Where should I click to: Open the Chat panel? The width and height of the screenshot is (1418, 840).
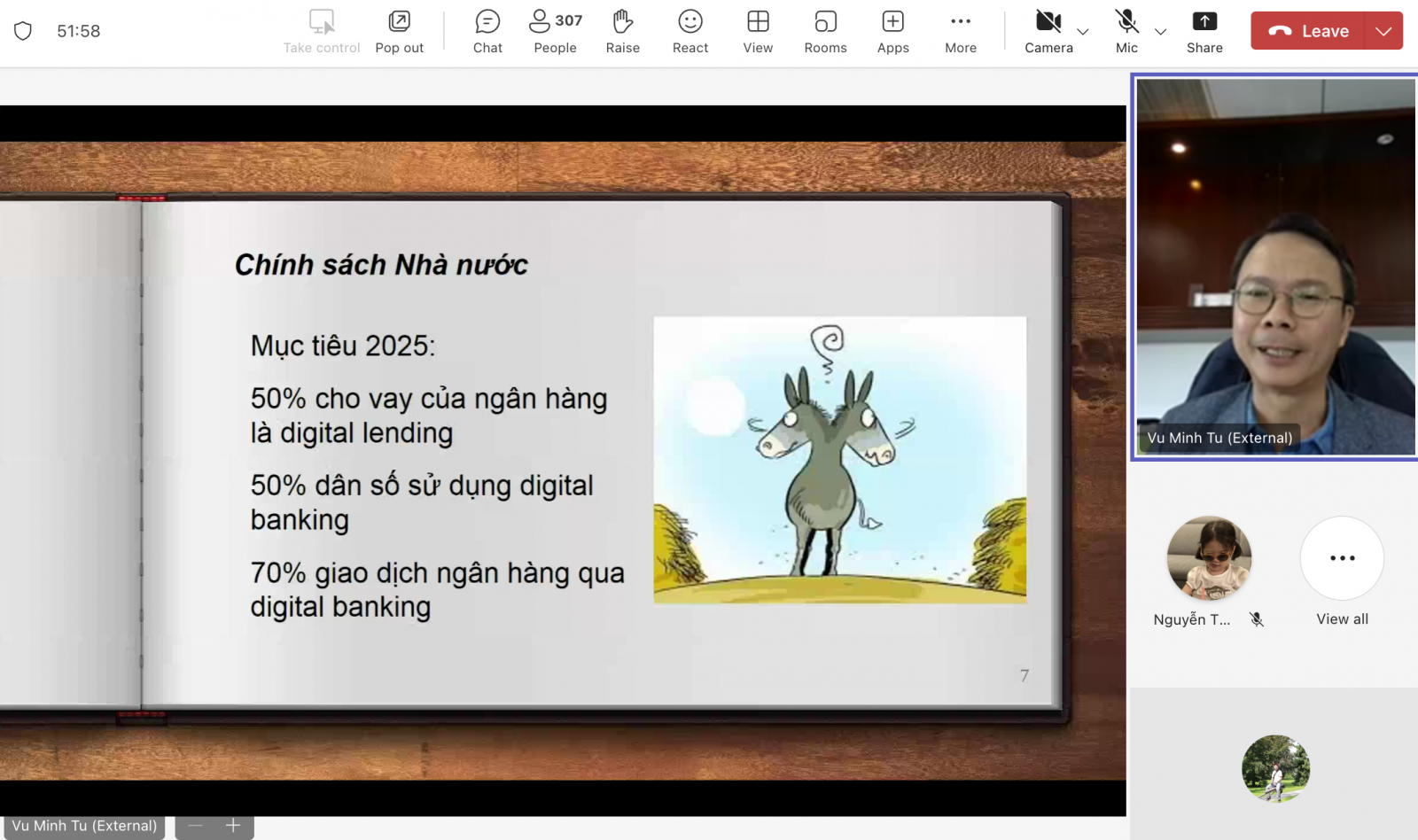tap(487, 32)
